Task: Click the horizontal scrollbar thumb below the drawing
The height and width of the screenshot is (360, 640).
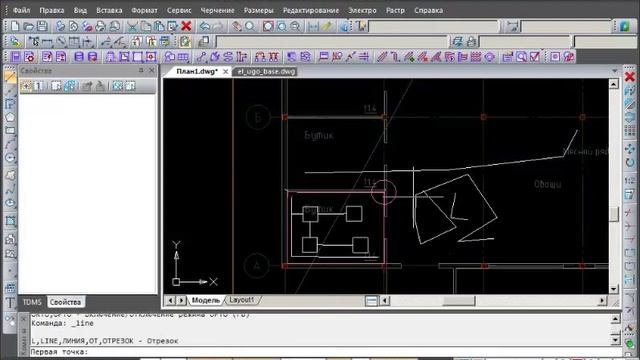Action: point(459,301)
